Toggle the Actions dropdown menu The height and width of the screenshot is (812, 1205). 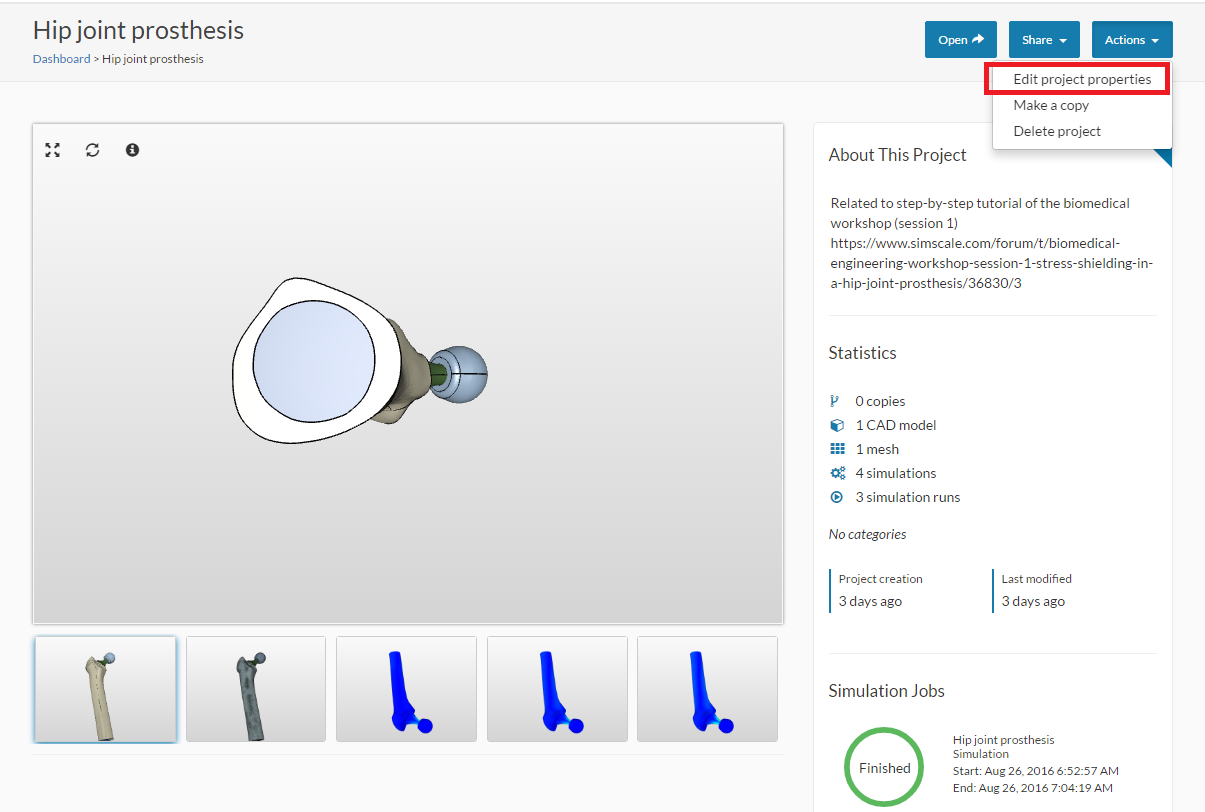coord(1132,40)
